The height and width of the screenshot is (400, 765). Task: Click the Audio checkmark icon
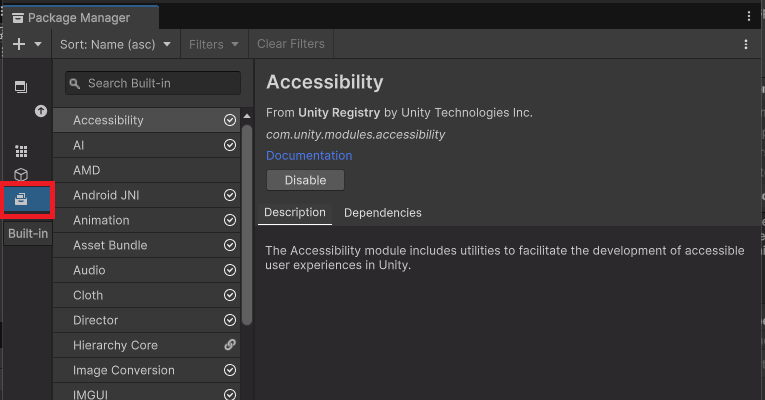(x=230, y=270)
